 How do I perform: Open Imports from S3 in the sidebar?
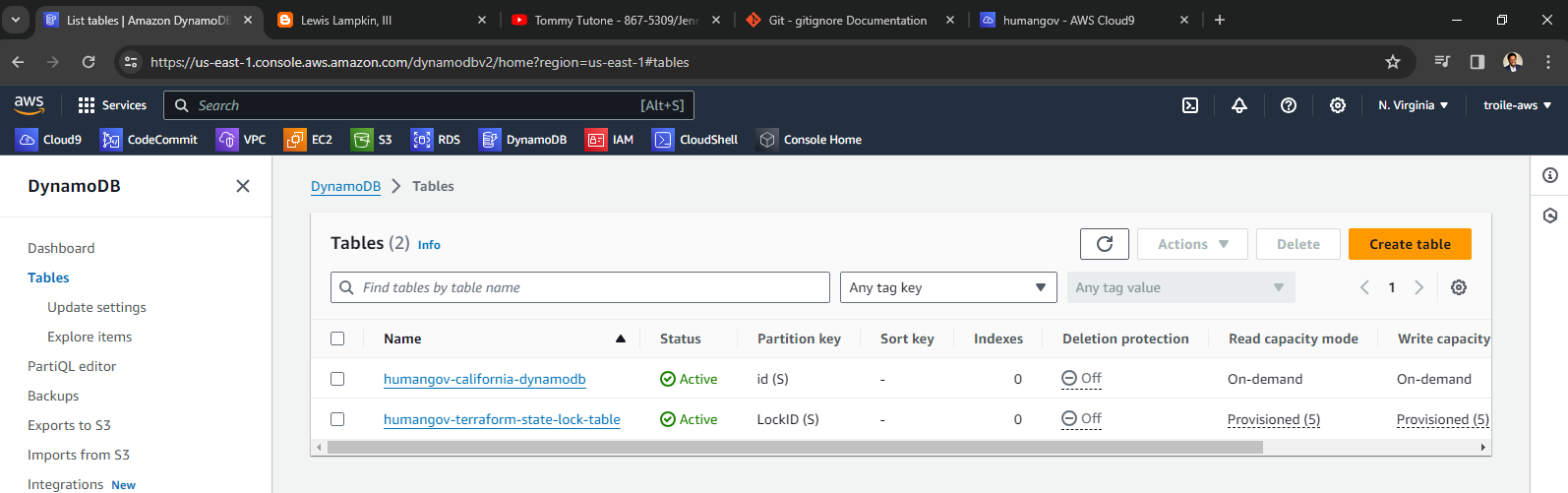point(79,455)
